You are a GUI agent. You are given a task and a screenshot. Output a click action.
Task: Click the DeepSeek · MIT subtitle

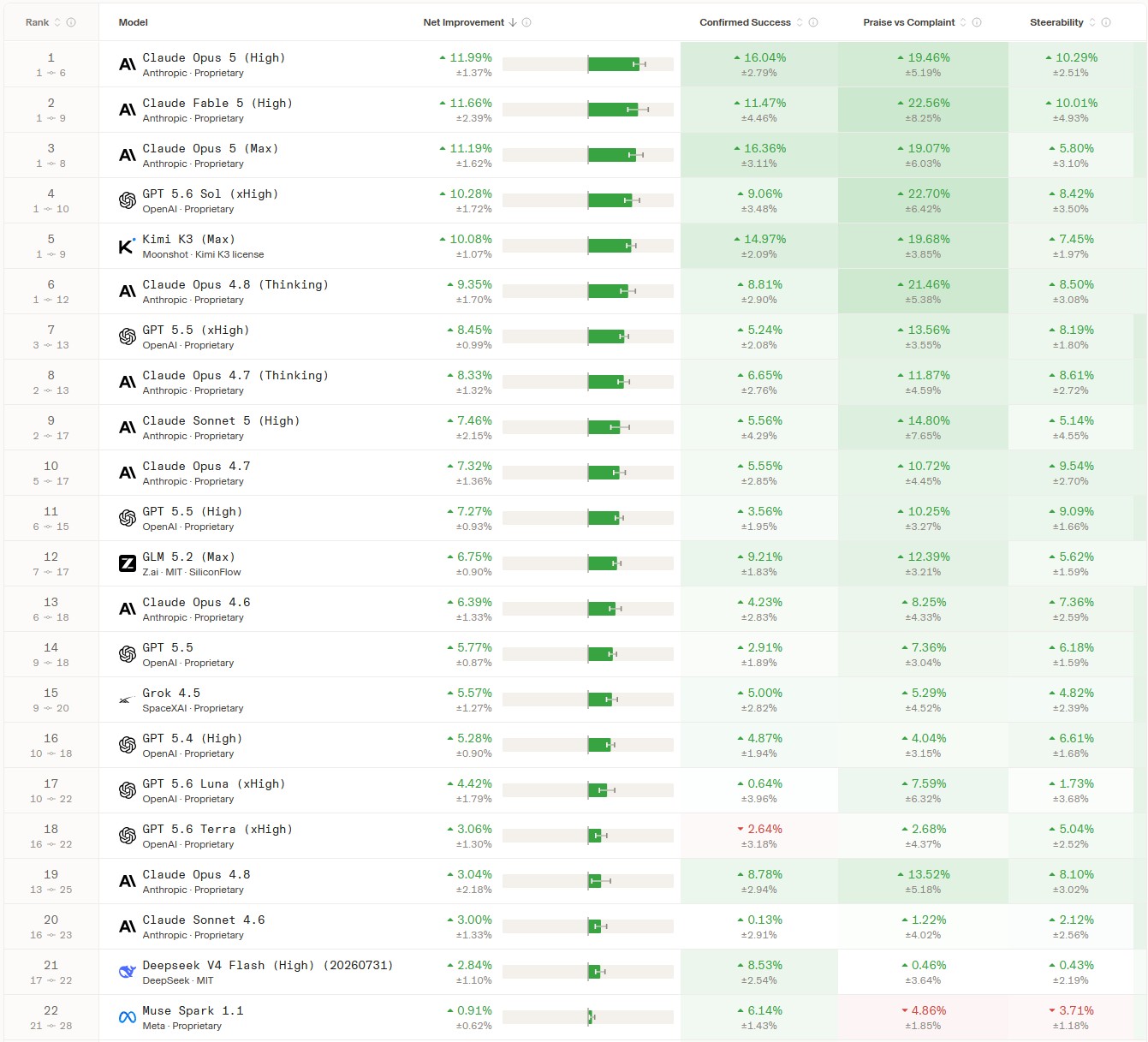coord(178,980)
